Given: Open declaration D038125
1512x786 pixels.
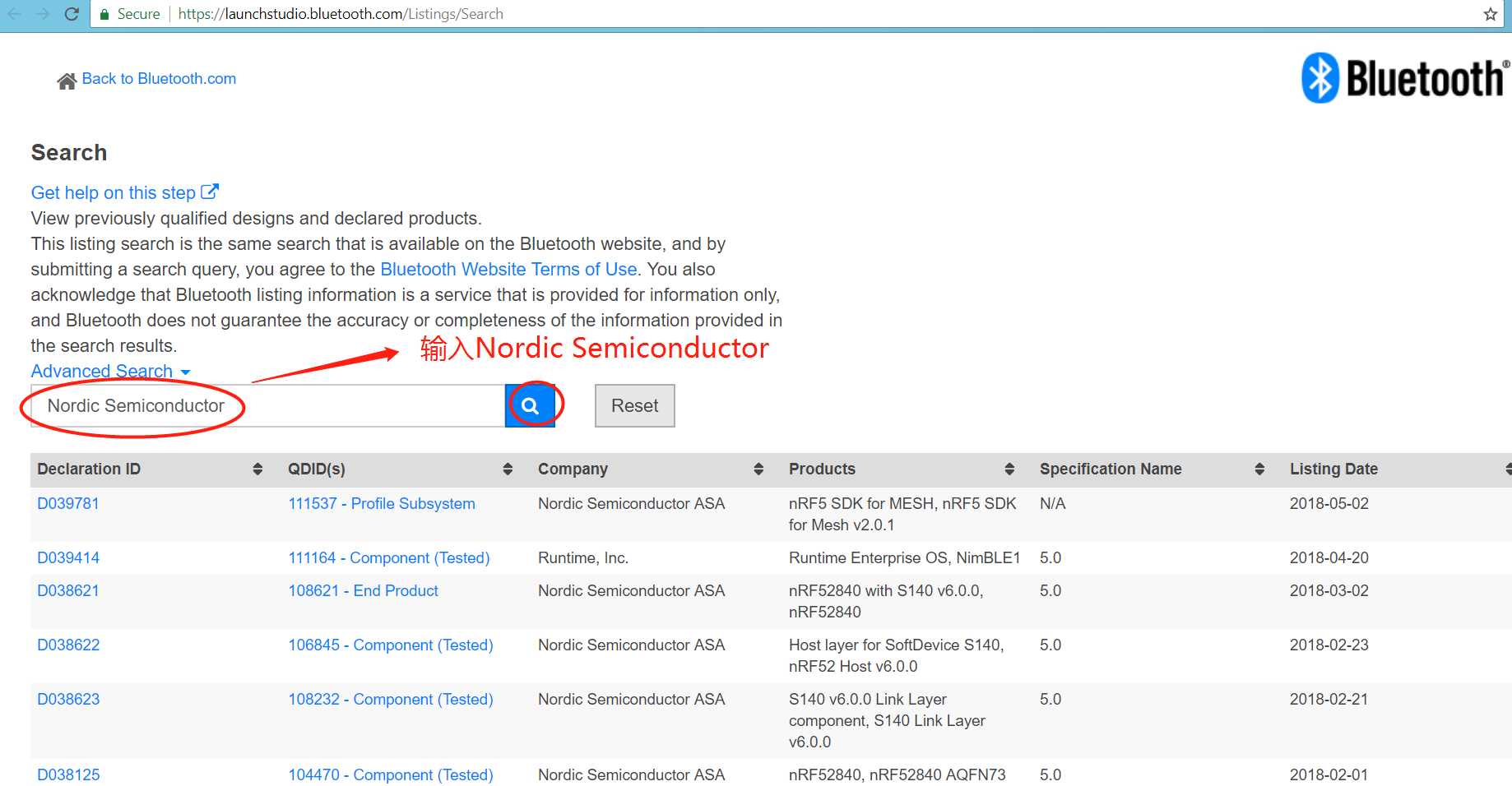Looking at the screenshot, I should (68, 774).
